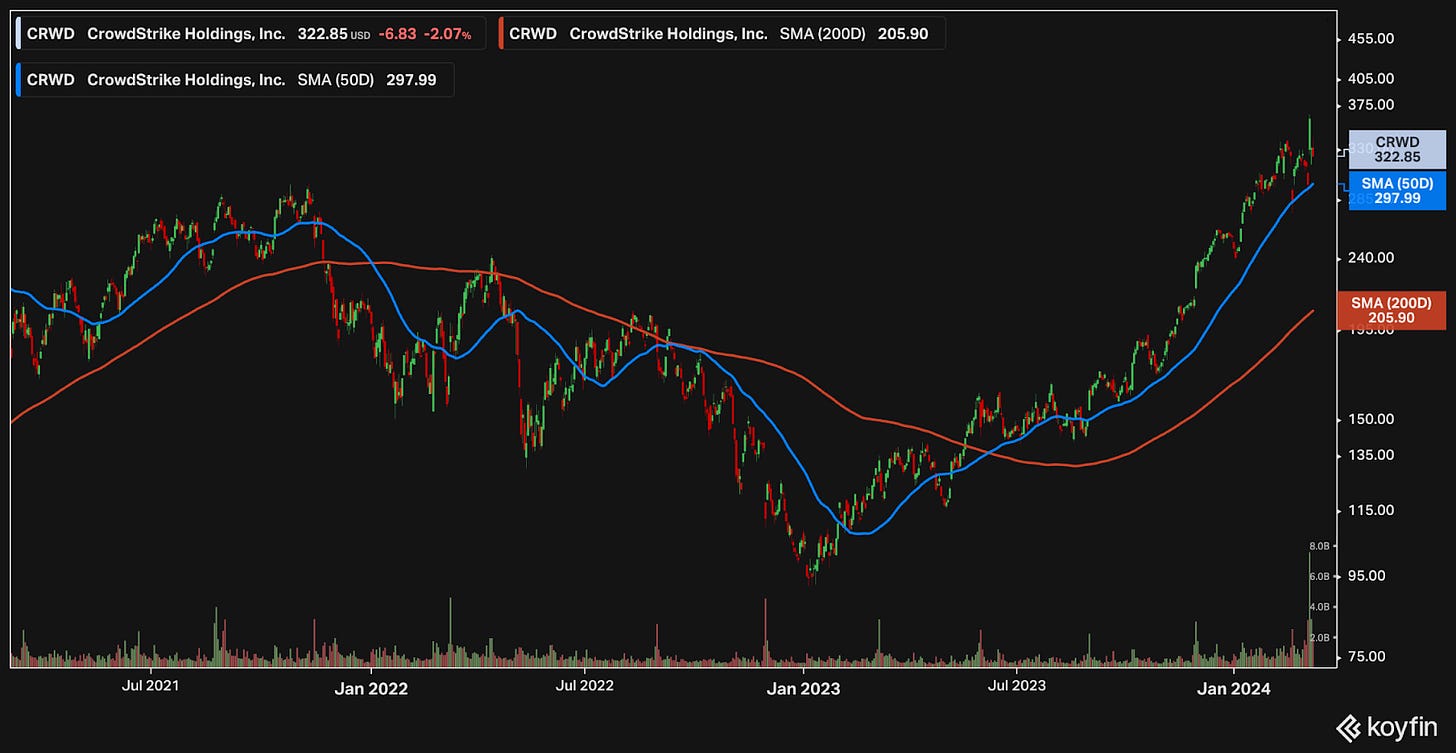Viewport: 1456px width, 753px height.
Task: Click the 240.00 price axis label
Action: [x=1372, y=258]
